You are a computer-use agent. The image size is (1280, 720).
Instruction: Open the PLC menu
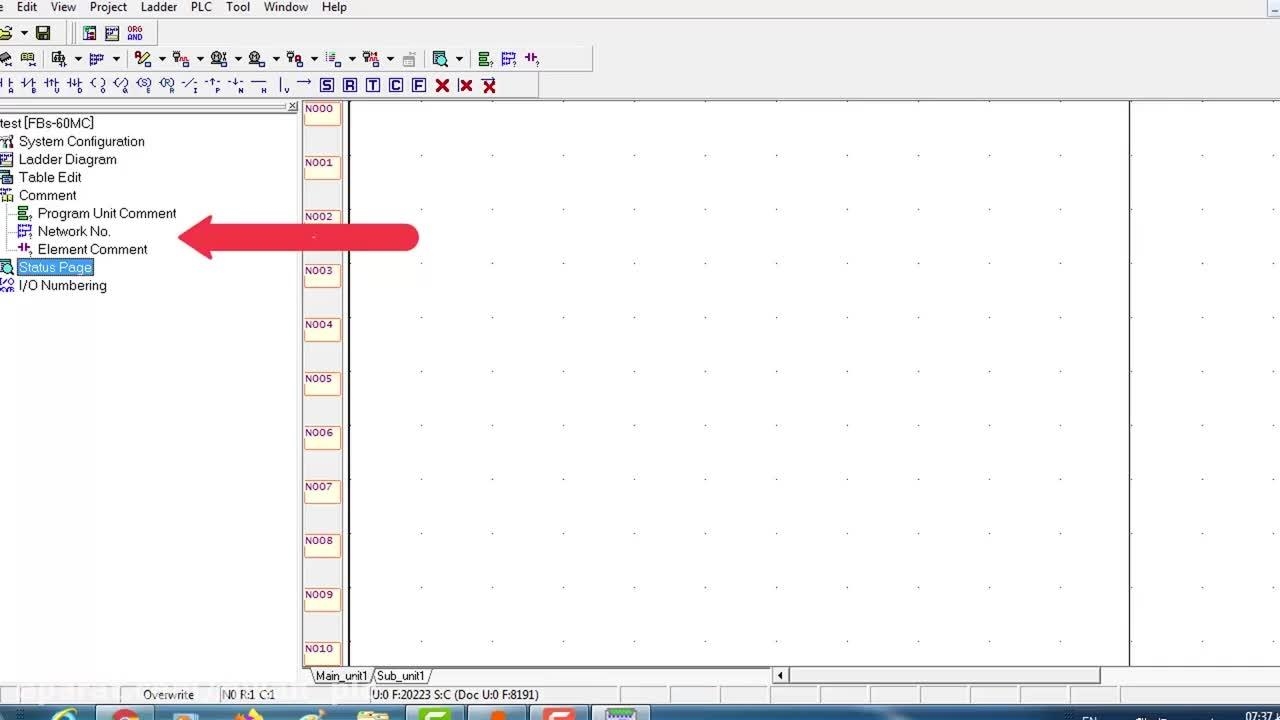pyautogui.click(x=201, y=7)
